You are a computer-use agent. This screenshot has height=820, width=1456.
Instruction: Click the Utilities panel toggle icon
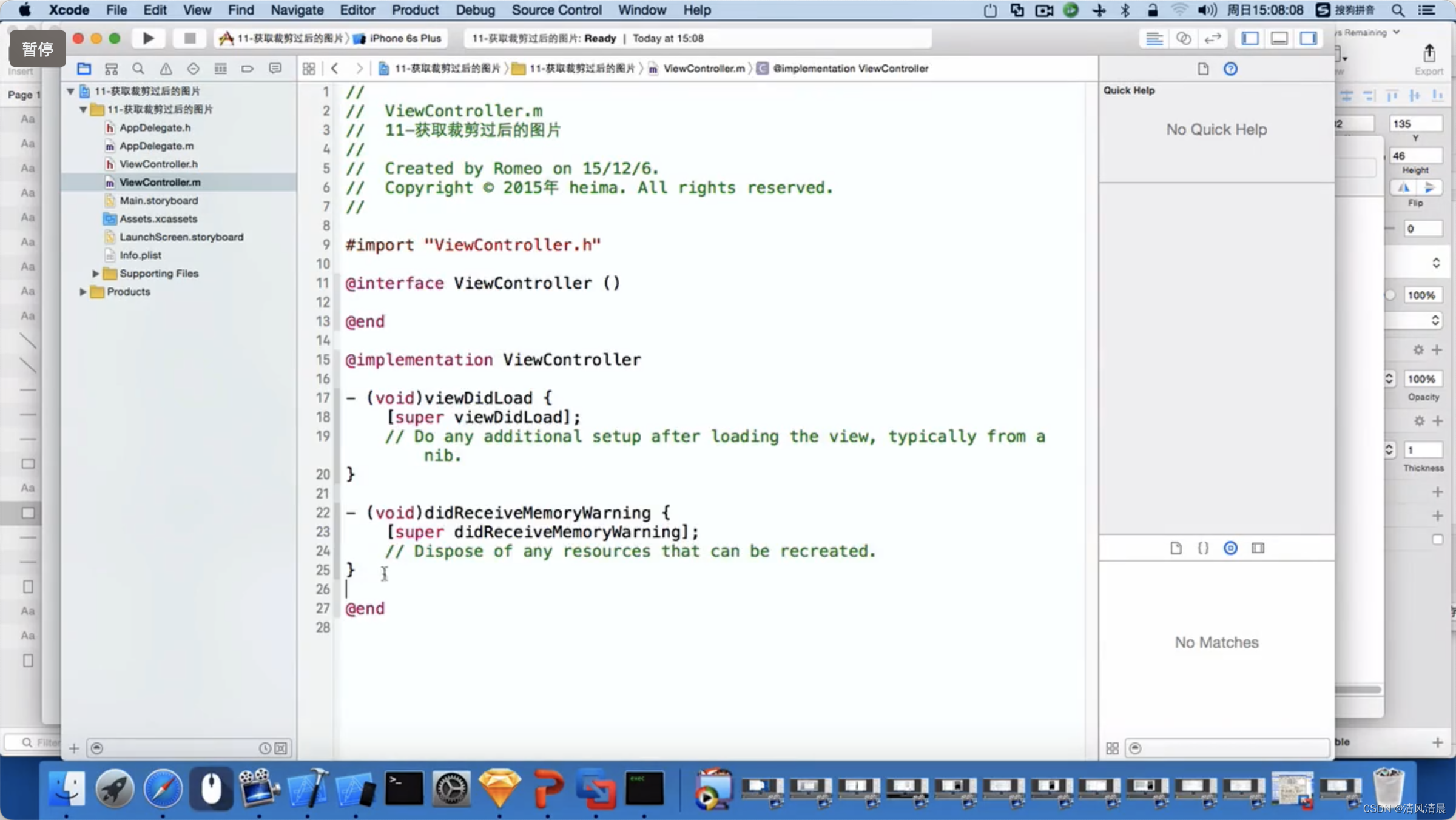pos(1310,38)
